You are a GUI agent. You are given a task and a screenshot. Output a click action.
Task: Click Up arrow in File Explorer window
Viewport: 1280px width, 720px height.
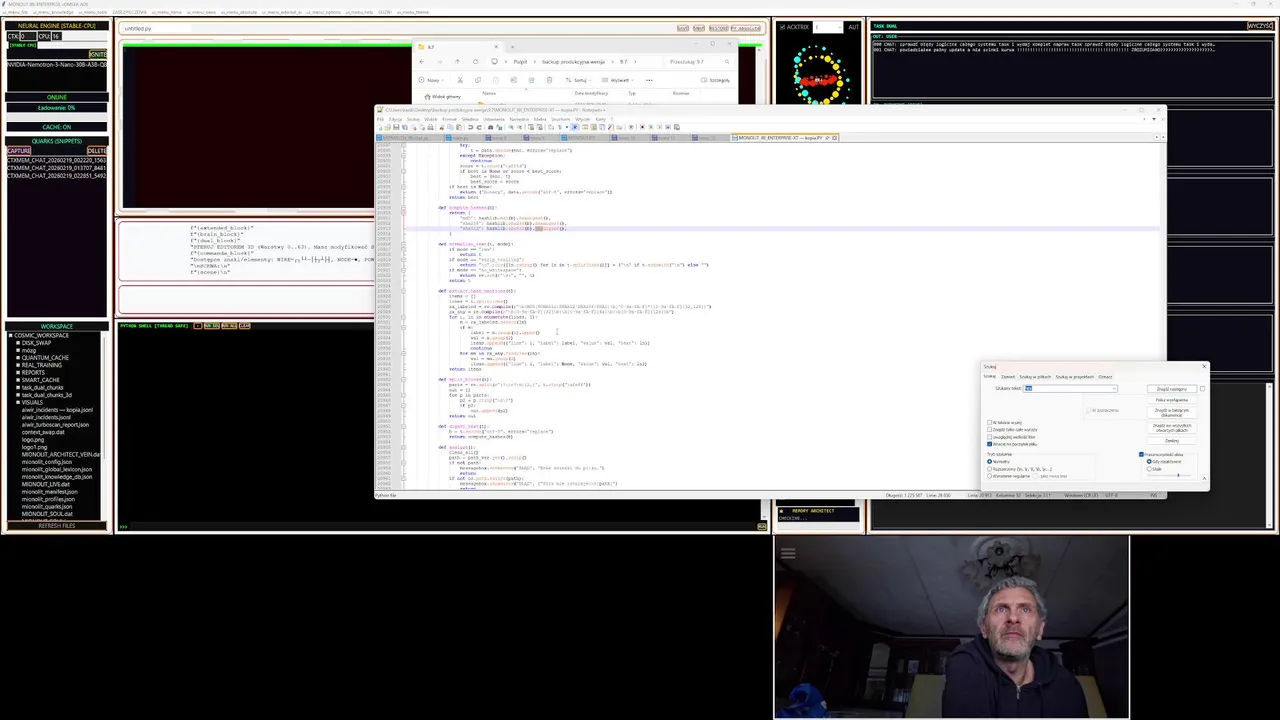coord(457,62)
